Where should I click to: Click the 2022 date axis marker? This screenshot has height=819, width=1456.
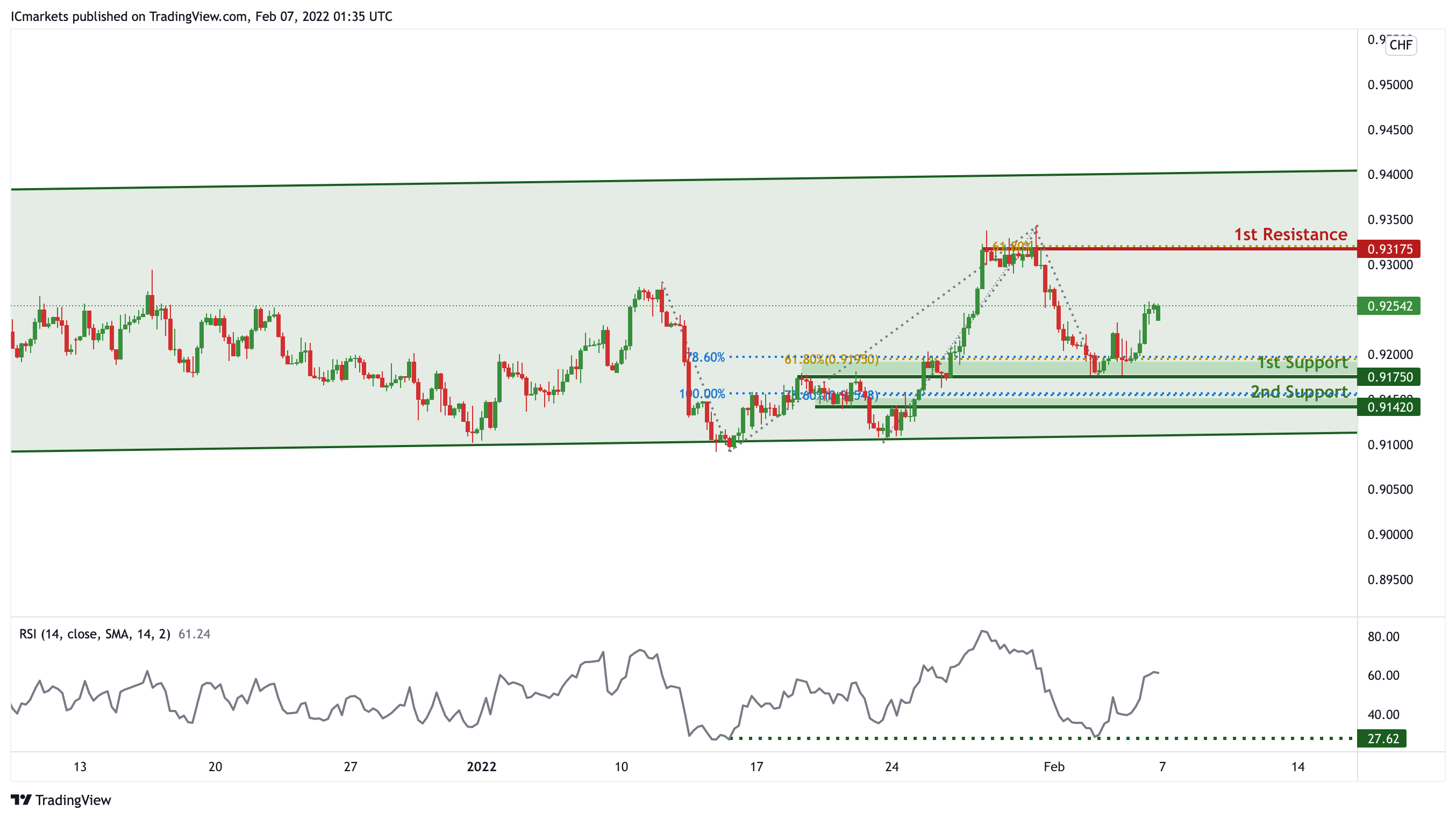pos(481,767)
